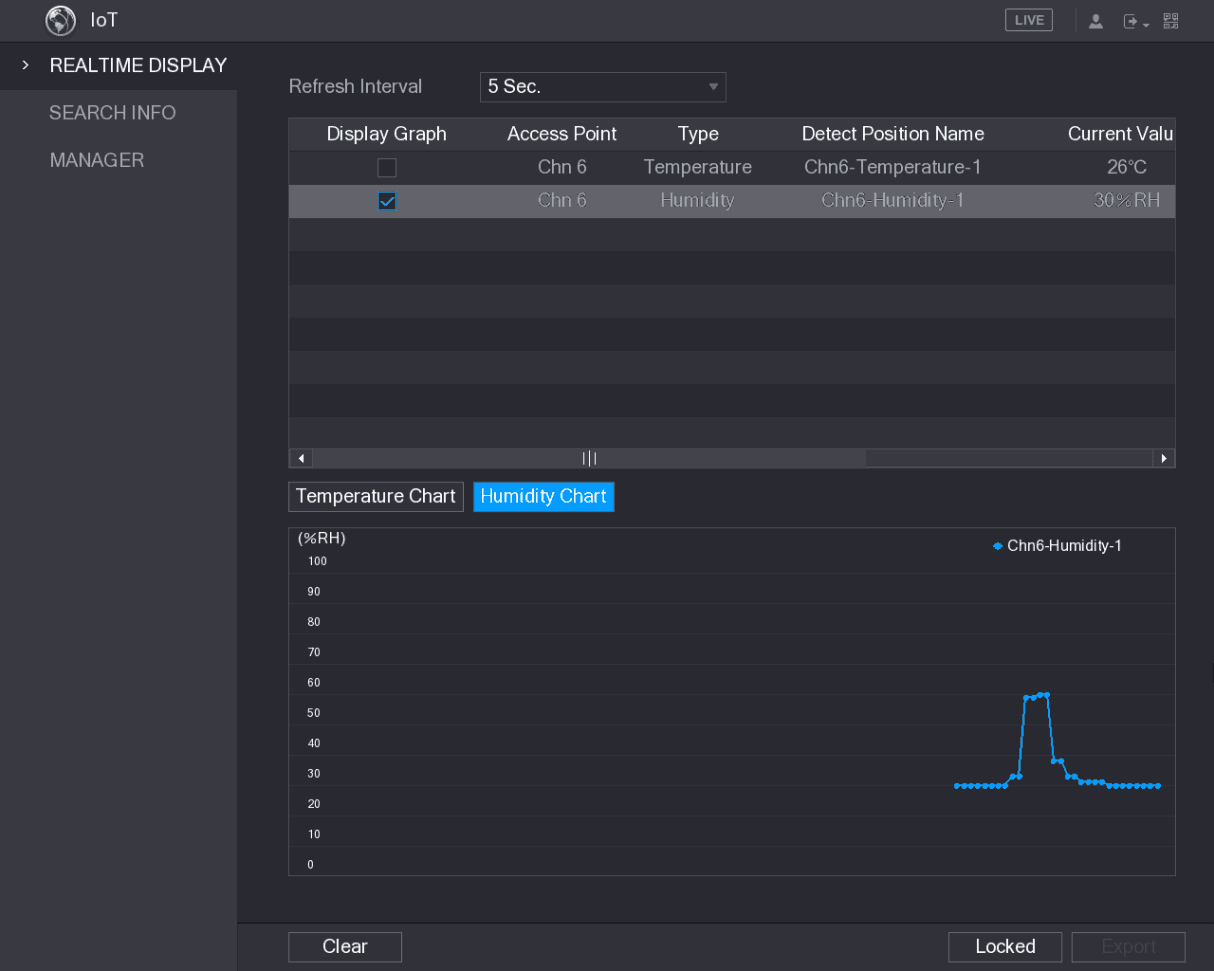Screen dimensions: 1214x971
Task: Open MANAGER section
Action: [x=97, y=160]
